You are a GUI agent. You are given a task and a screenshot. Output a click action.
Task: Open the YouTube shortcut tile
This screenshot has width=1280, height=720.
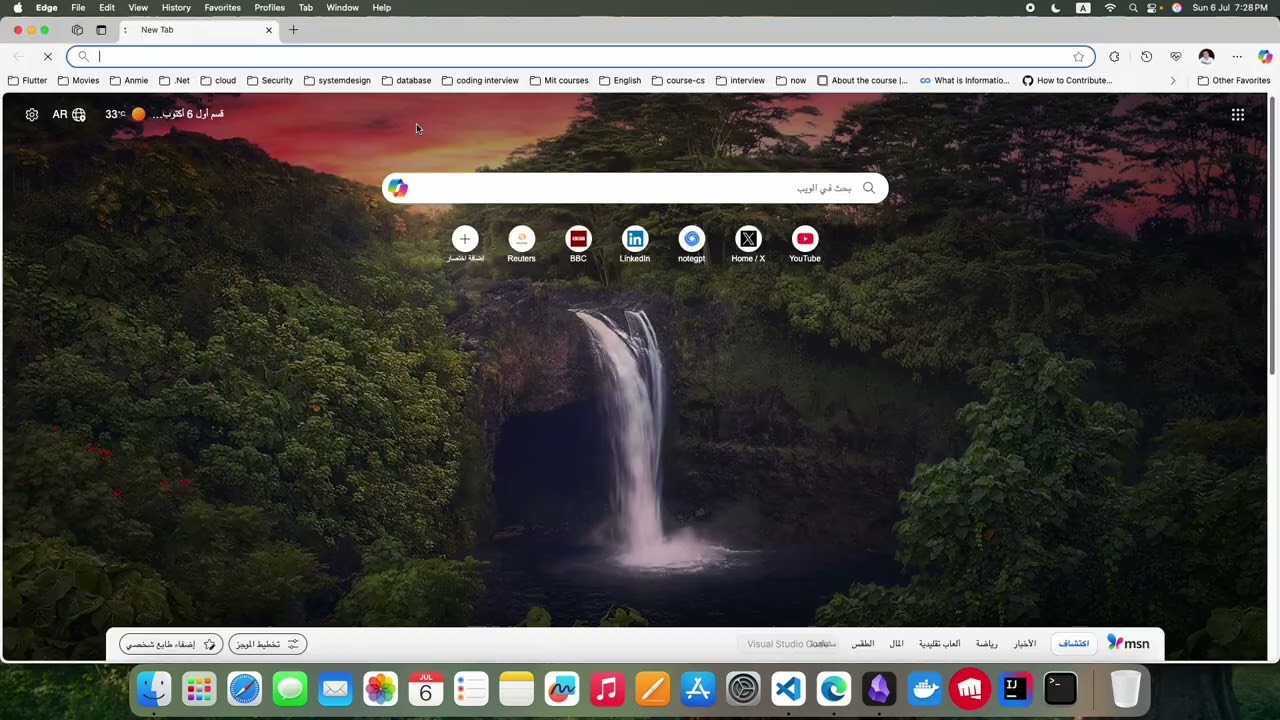click(x=805, y=245)
